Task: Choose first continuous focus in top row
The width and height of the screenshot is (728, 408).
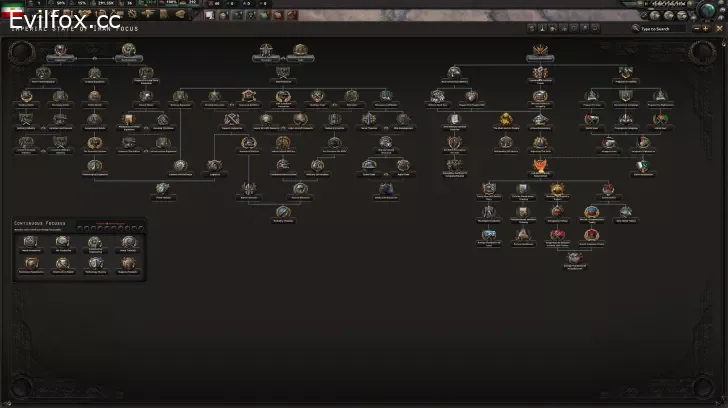Action: tap(30, 243)
